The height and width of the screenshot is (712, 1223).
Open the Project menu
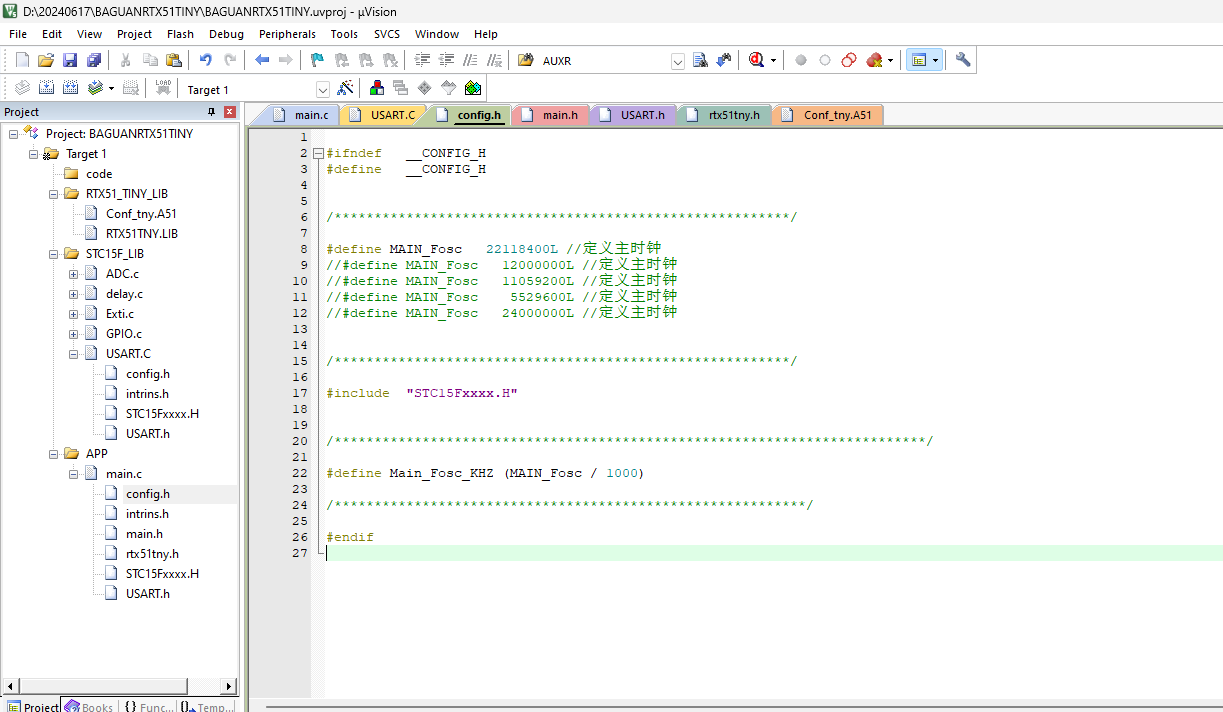click(134, 34)
